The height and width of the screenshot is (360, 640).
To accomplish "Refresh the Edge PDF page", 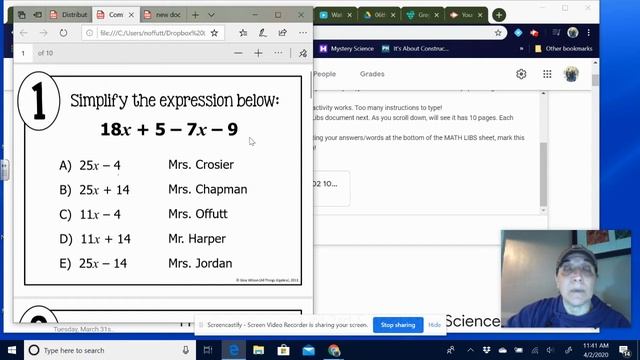I will point(63,33).
